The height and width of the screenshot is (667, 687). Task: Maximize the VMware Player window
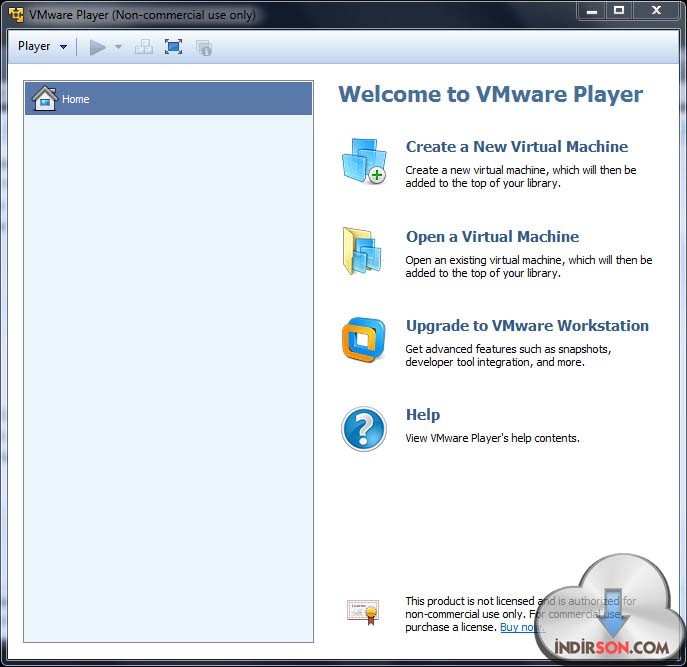coord(619,11)
